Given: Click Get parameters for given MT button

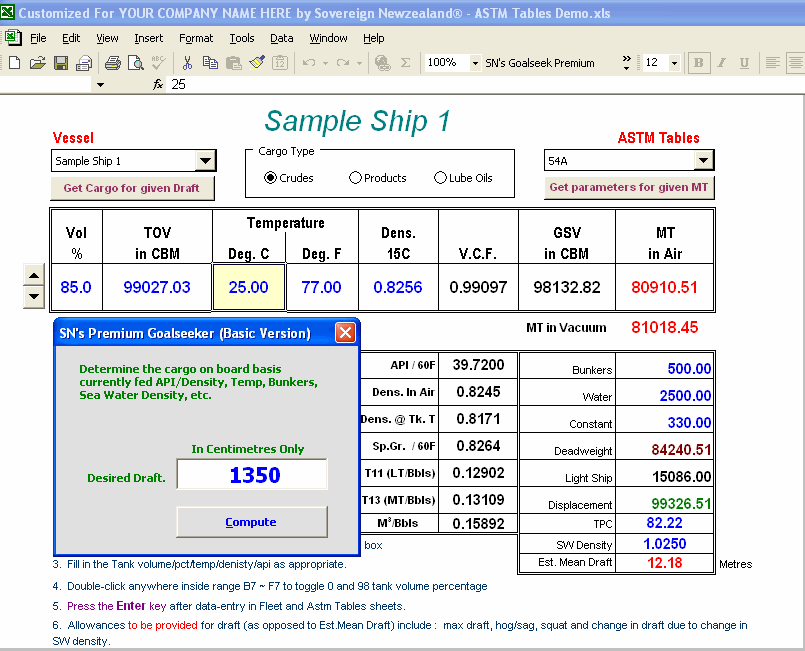Looking at the screenshot, I should point(628,187).
